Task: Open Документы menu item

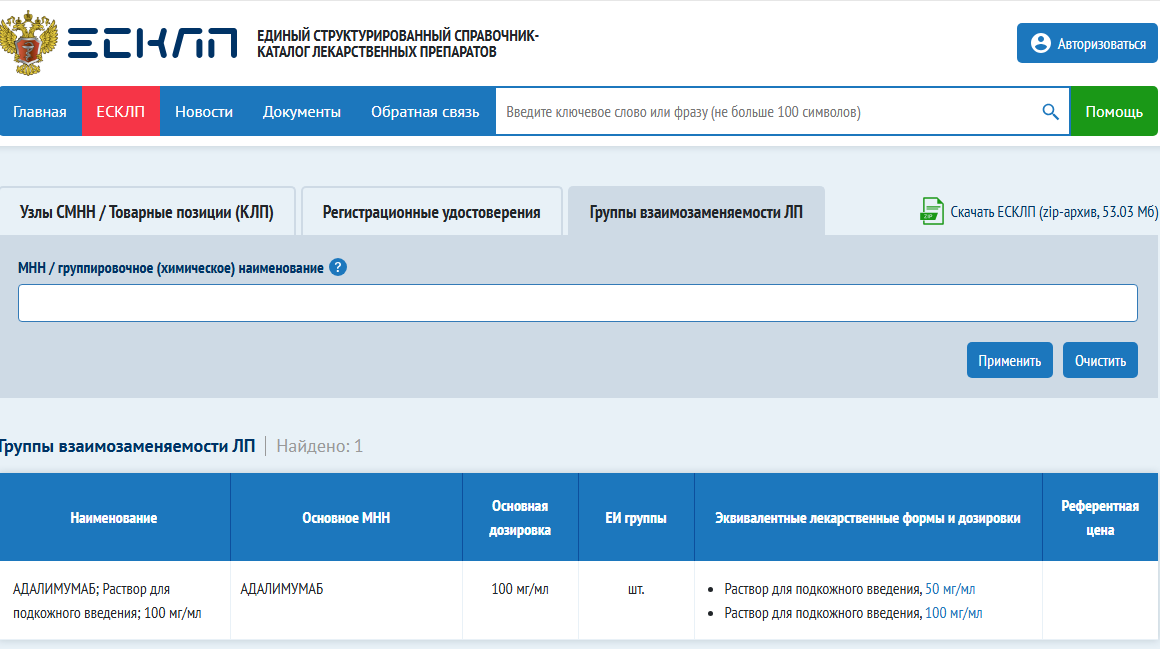Action: [x=302, y=112]
